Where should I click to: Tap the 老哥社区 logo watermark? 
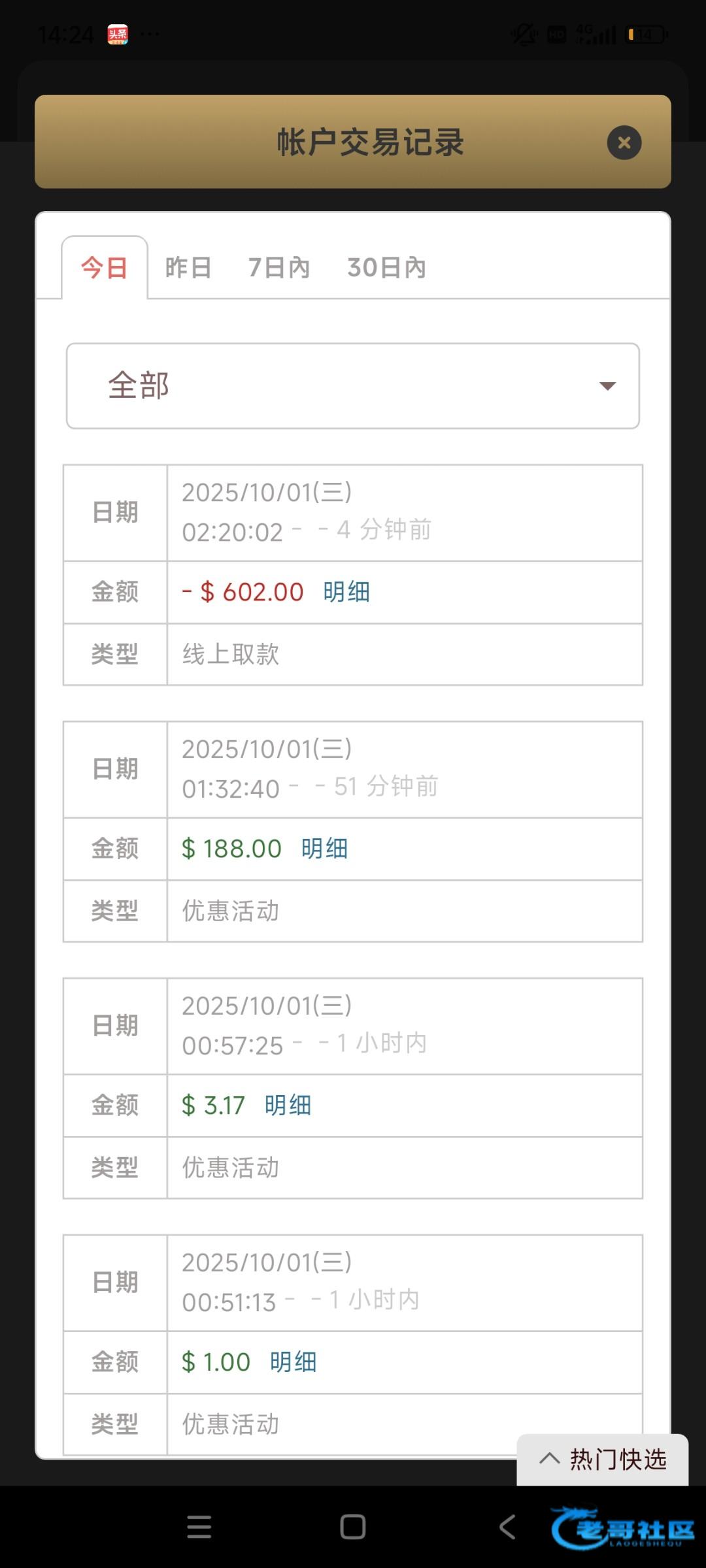(x=622, y=1527)
